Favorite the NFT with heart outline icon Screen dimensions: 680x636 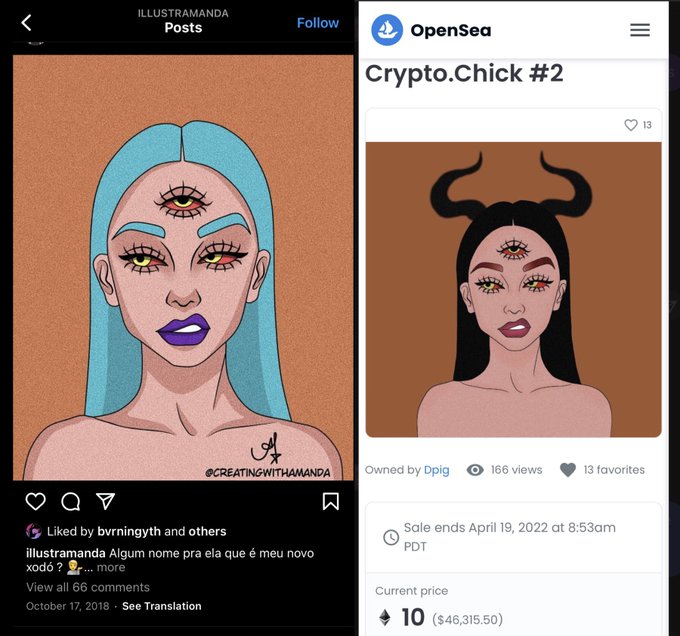(x=631, y=125)
